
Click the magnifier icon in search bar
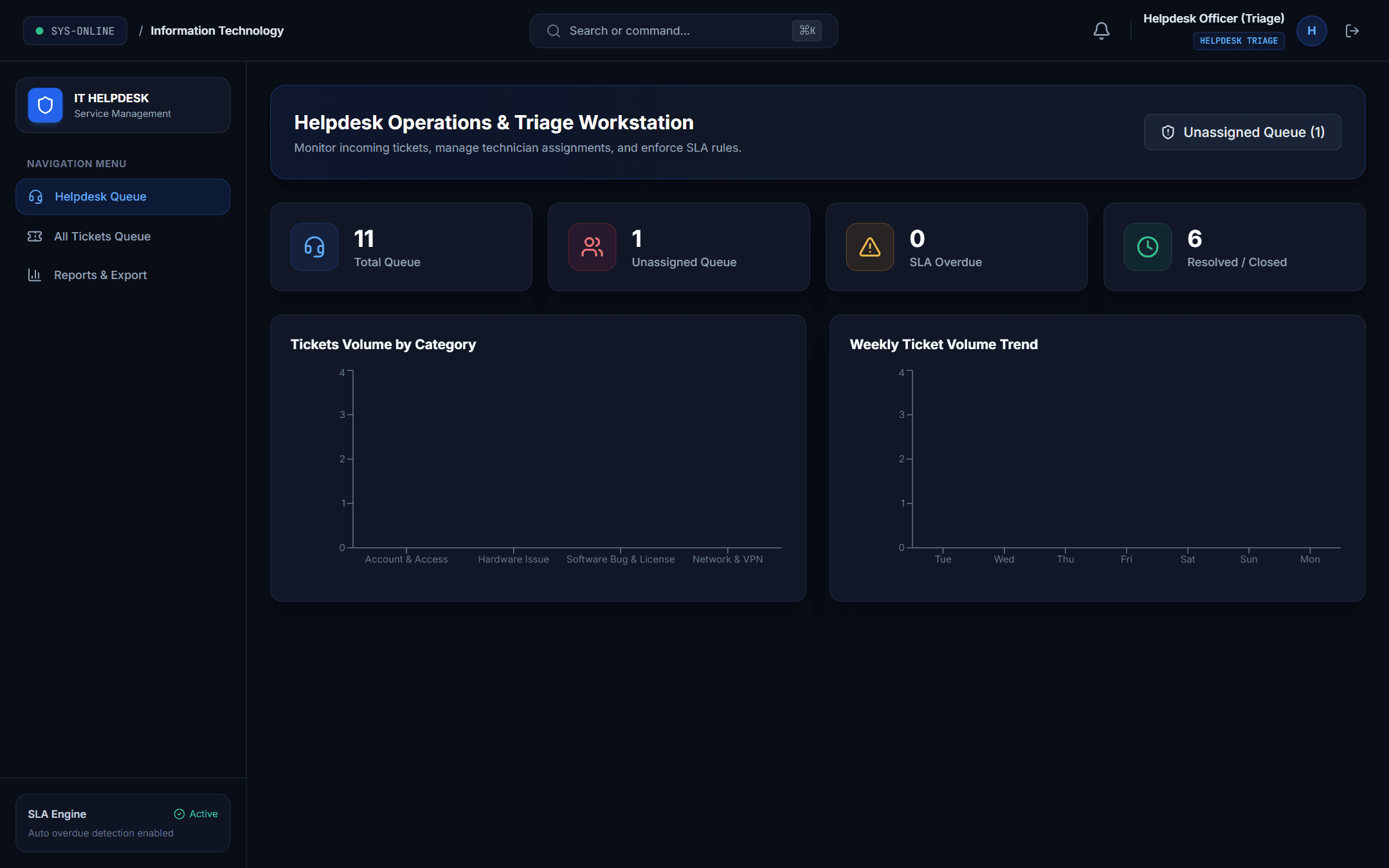[553, 31]
